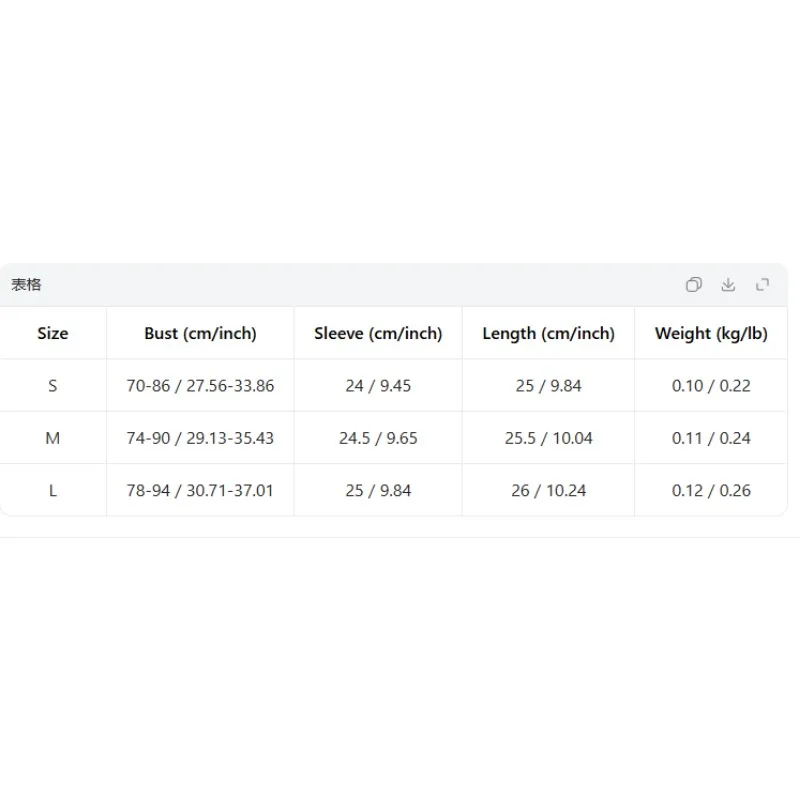Select the M size row cell
Screen dimensions: 800x800
pyautogui.click(x=53, y=438)
